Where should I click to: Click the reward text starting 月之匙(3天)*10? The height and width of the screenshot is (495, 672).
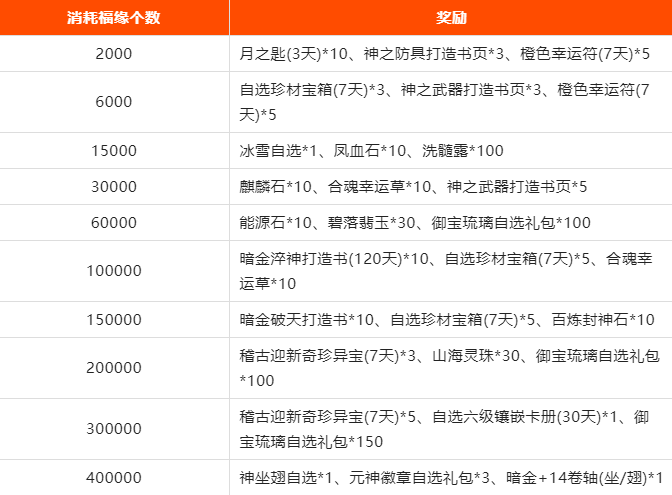[444, 54]
